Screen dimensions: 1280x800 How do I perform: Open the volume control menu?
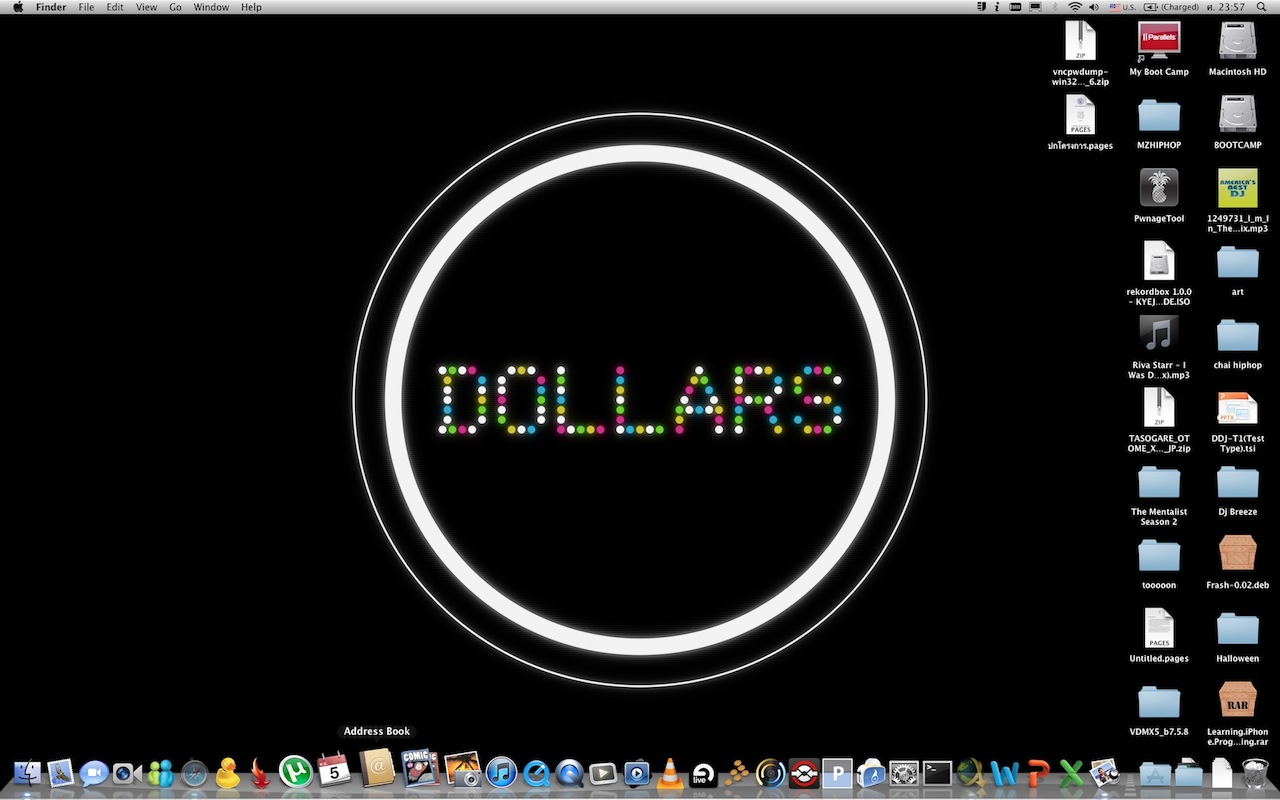(1094, 7)
